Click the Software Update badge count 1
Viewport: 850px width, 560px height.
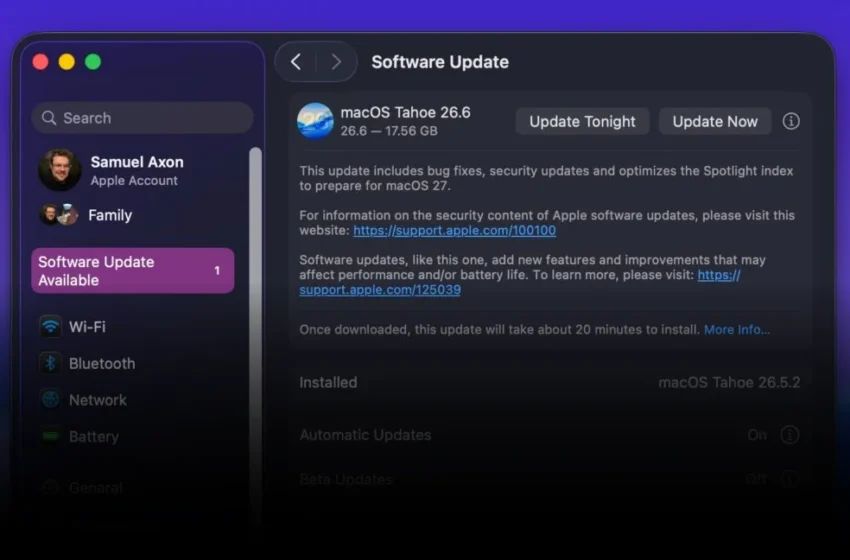[x=217, y=271]
